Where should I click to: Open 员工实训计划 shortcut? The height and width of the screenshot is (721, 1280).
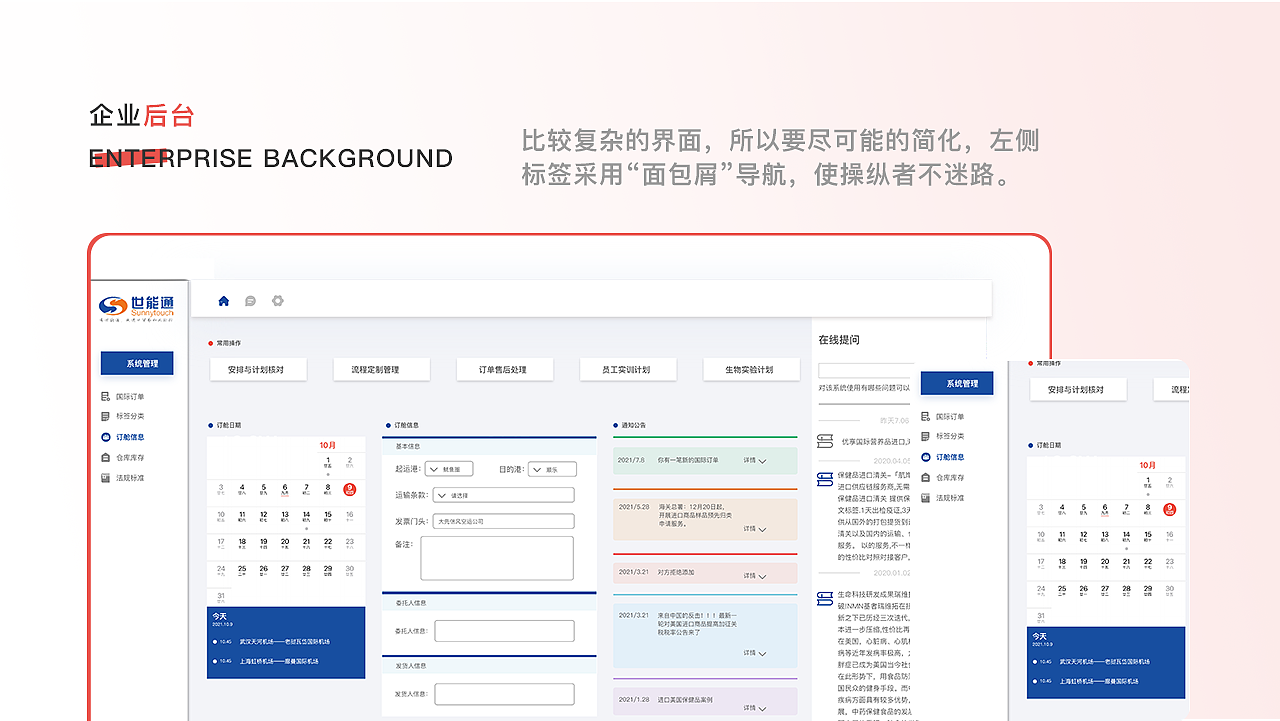(628, 370)
